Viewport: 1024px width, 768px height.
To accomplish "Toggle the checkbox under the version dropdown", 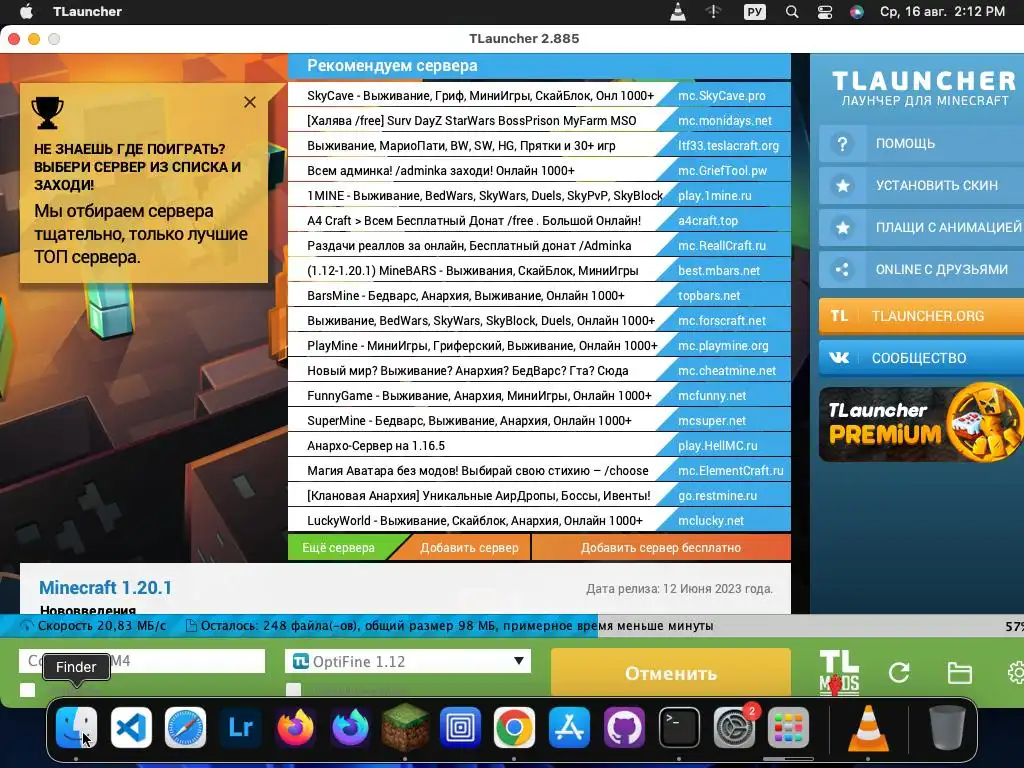I will click(293, 690).
